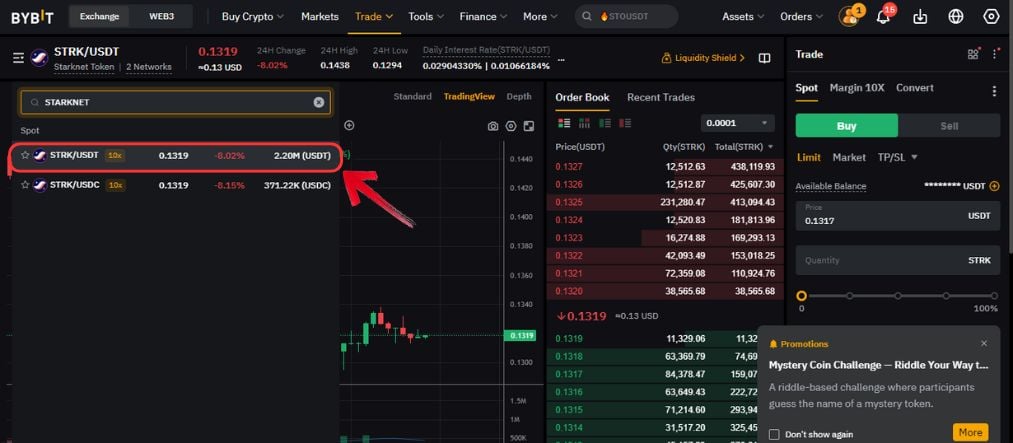
Task: Open the Finance dropdown menu
Action: point(483,17)
